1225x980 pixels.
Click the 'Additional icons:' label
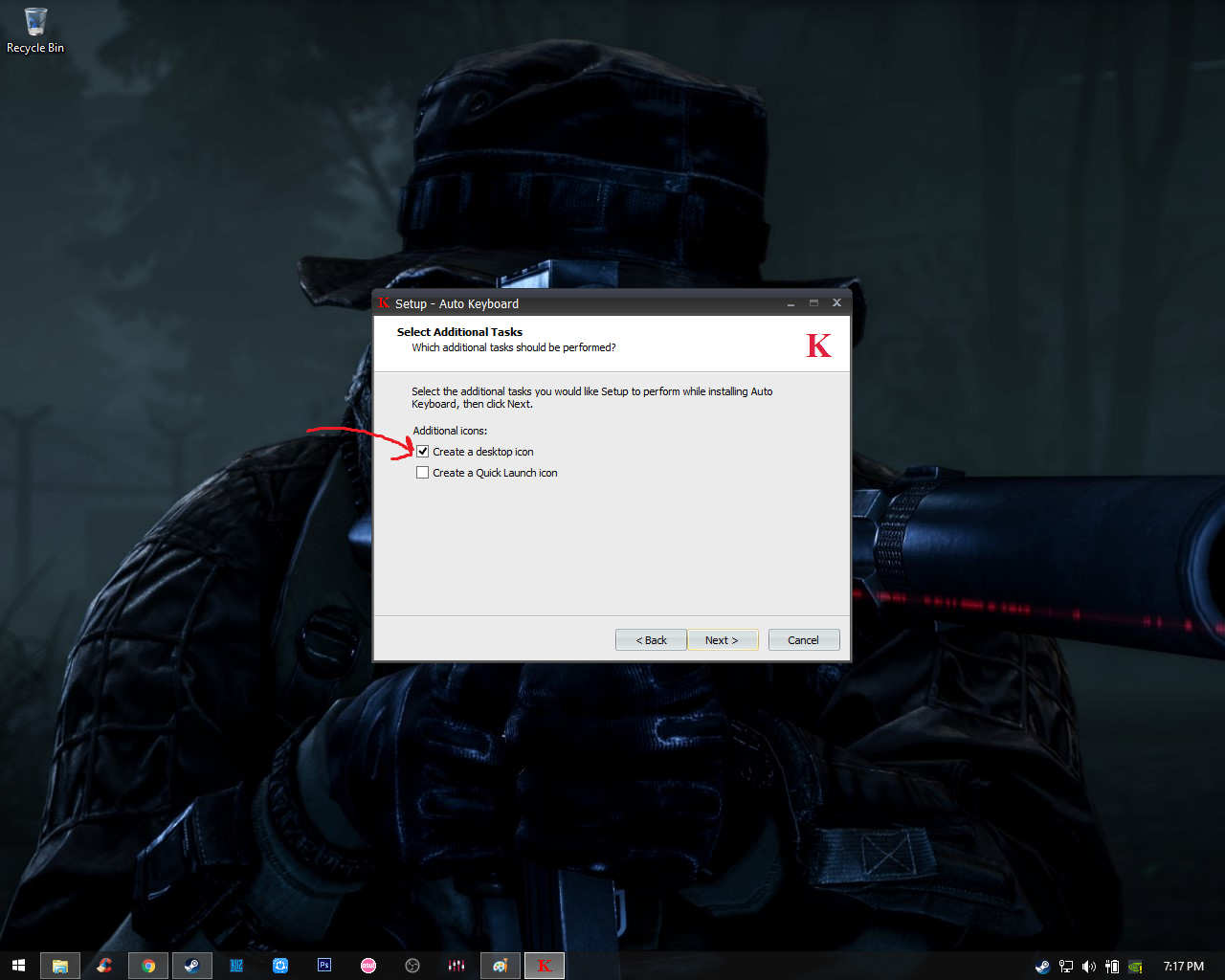pyautogui.click(x=450, y=431)
